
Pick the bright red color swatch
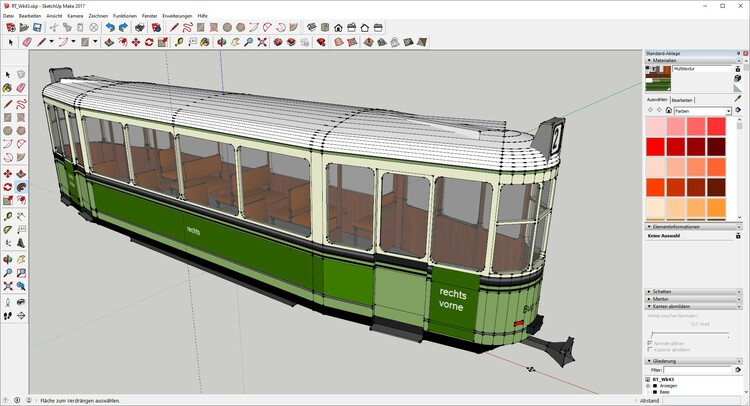click(655, 147)
